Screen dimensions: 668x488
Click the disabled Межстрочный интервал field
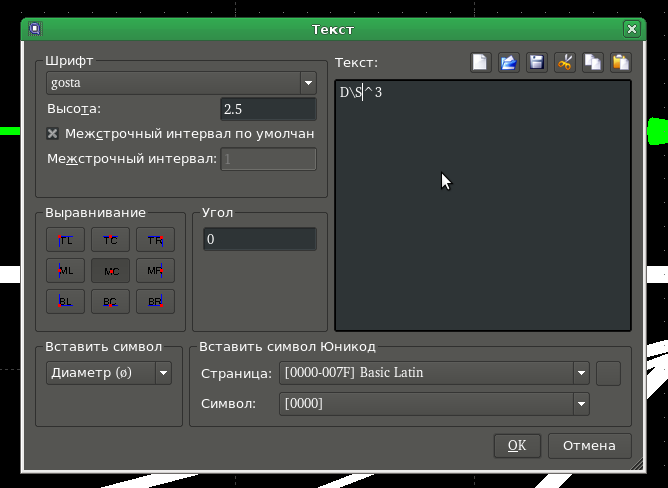click(268, 159)
